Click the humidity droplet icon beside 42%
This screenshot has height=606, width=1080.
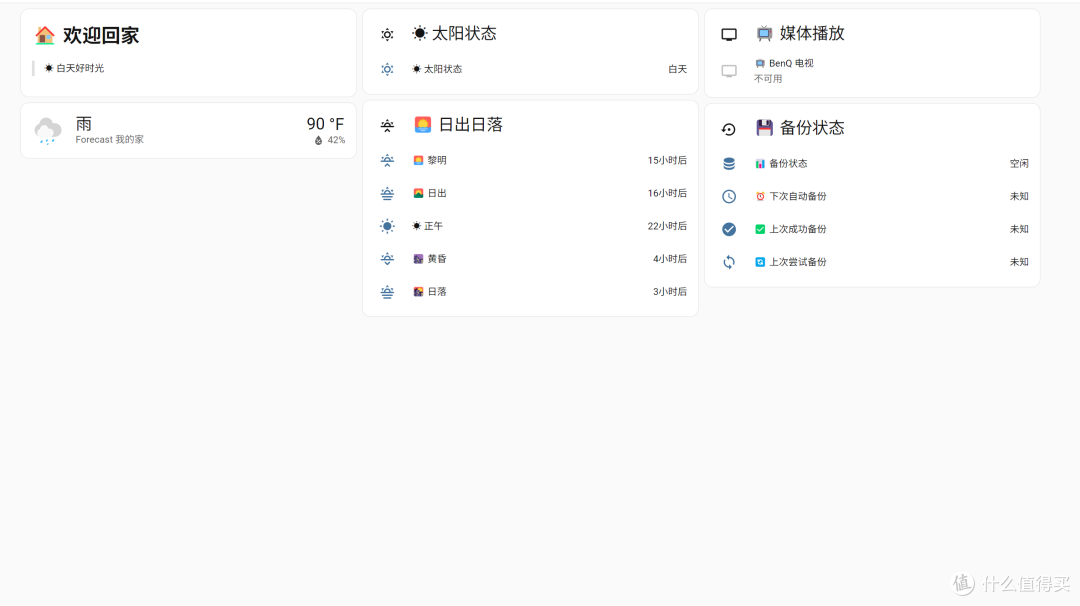318,140
